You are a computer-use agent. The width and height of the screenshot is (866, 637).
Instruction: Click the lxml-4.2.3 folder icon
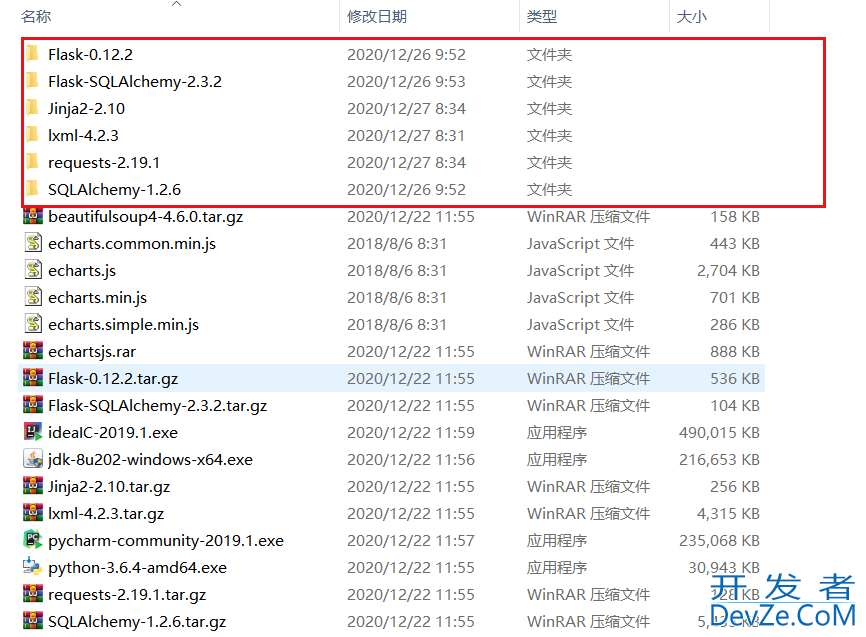coord(33,135)
